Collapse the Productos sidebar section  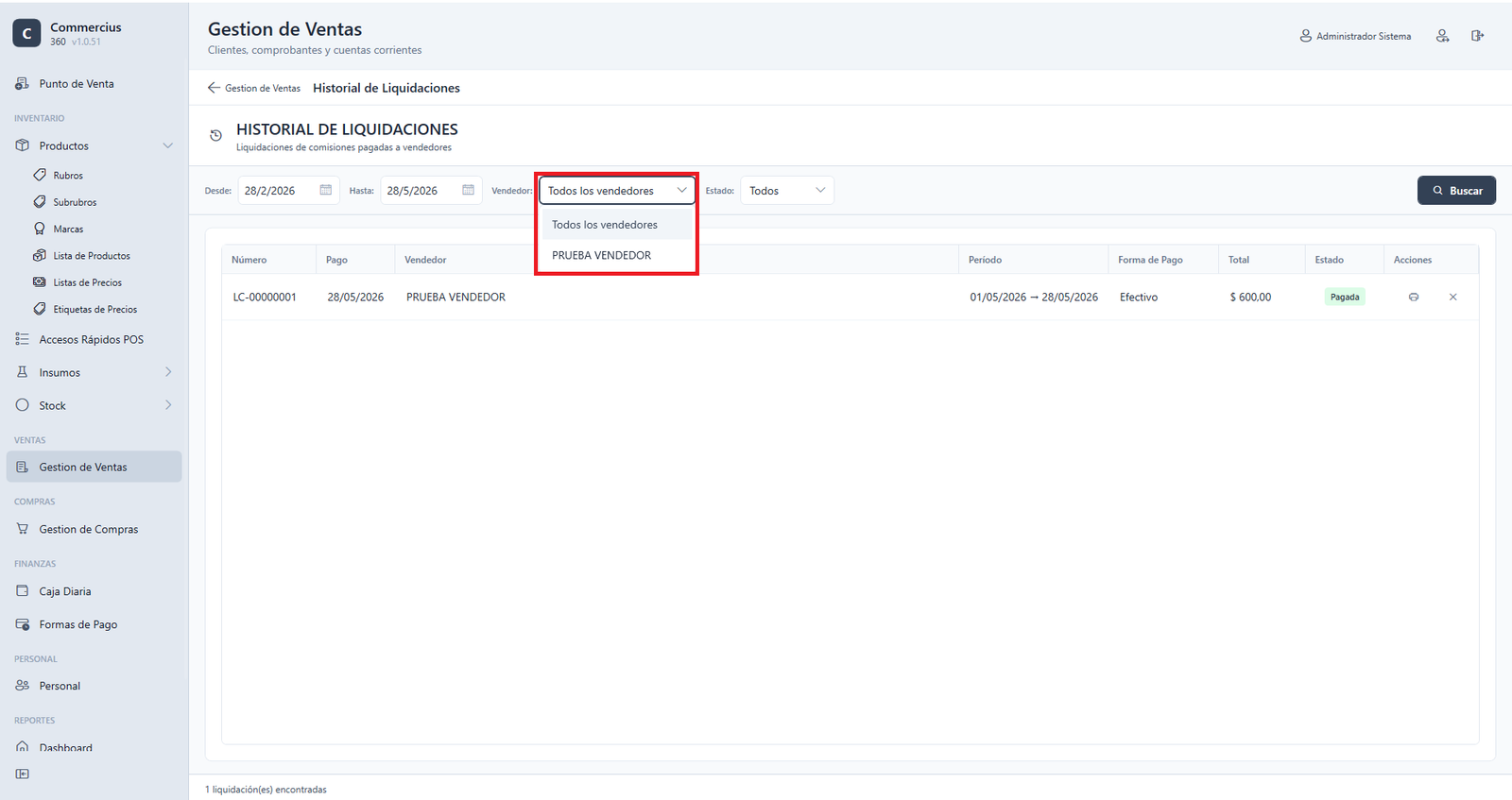(x=168, y=145)
